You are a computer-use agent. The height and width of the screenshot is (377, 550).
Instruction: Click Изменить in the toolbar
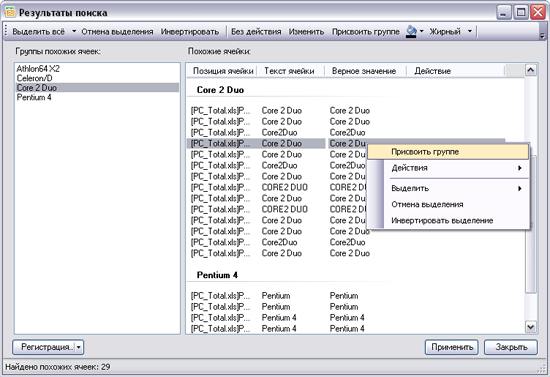click(x=306, y=32)
